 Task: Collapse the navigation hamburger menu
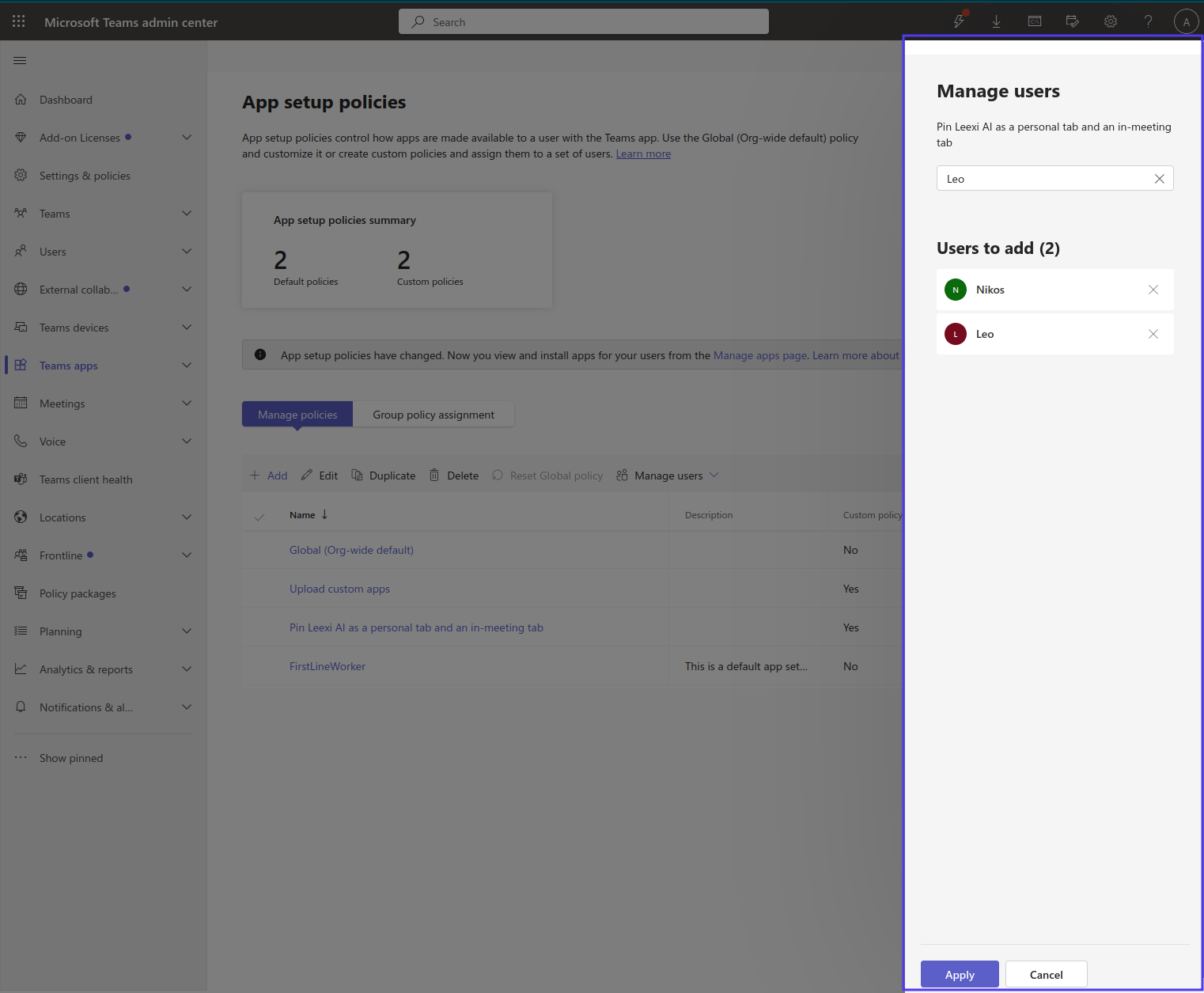(x=21, y=61)
